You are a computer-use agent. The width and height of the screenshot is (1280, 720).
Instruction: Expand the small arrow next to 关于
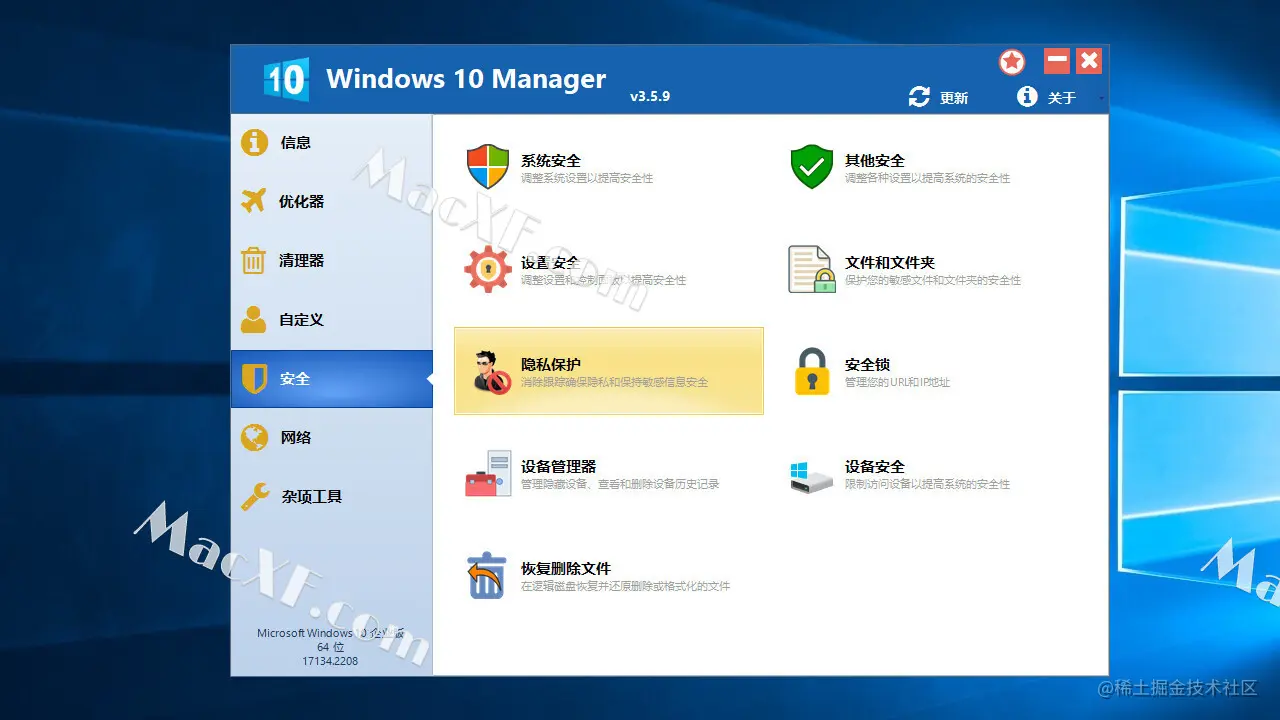click(x=1101, y=99)
